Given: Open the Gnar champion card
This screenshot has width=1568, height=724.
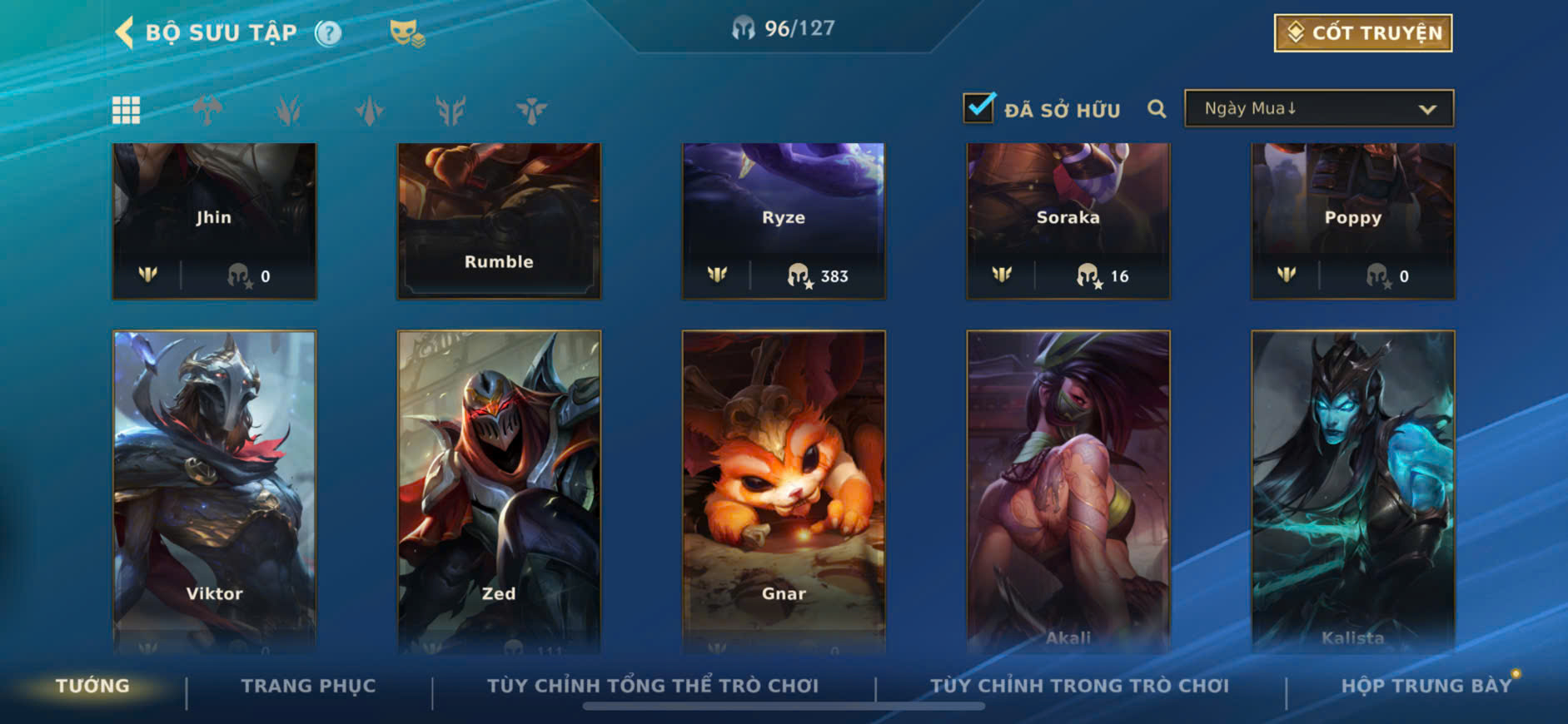Looking at the screenshot, I should tap(784, 491).
